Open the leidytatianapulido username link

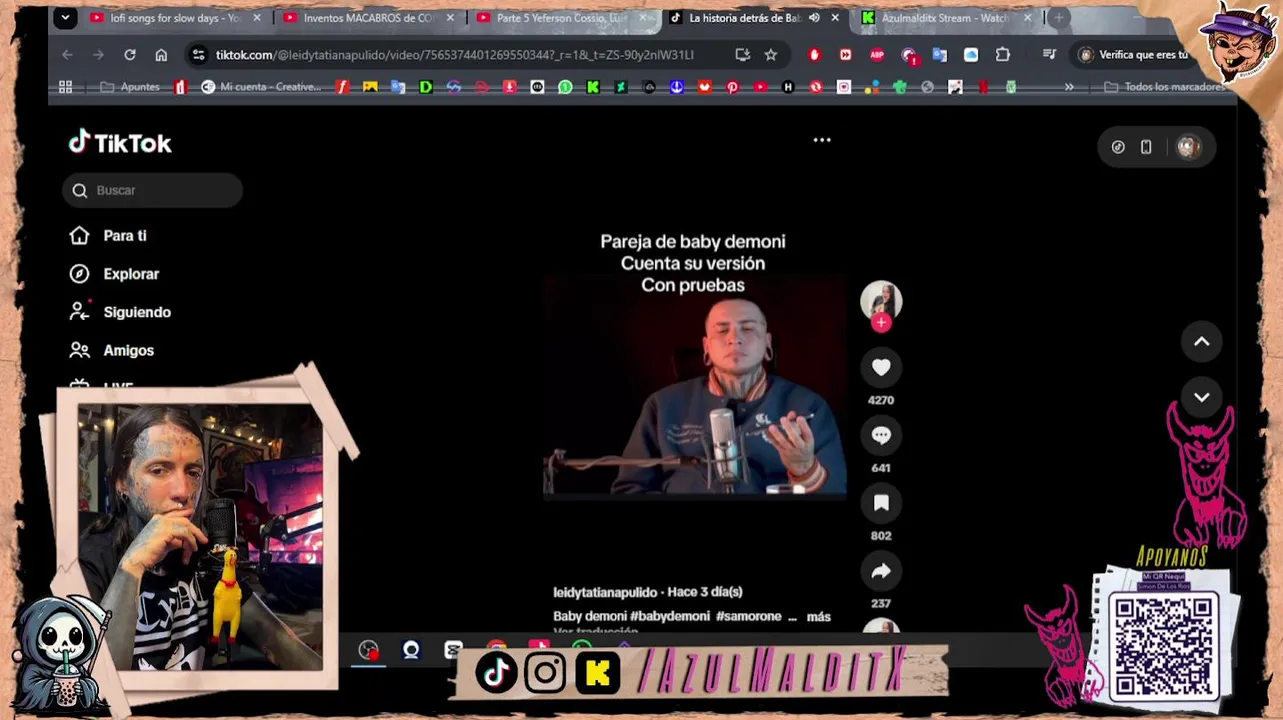pyautogui.click(x=605, y=592)
